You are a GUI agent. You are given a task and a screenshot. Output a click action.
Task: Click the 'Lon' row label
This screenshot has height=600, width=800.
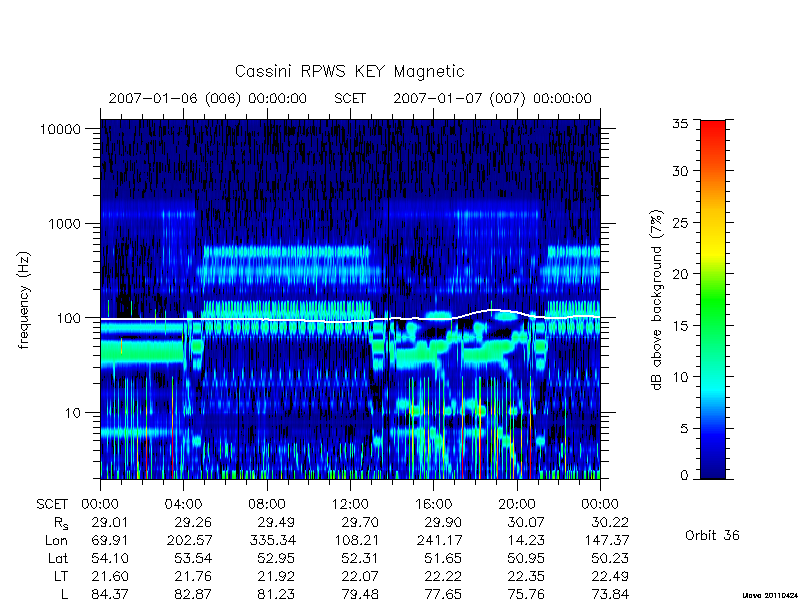57,540
